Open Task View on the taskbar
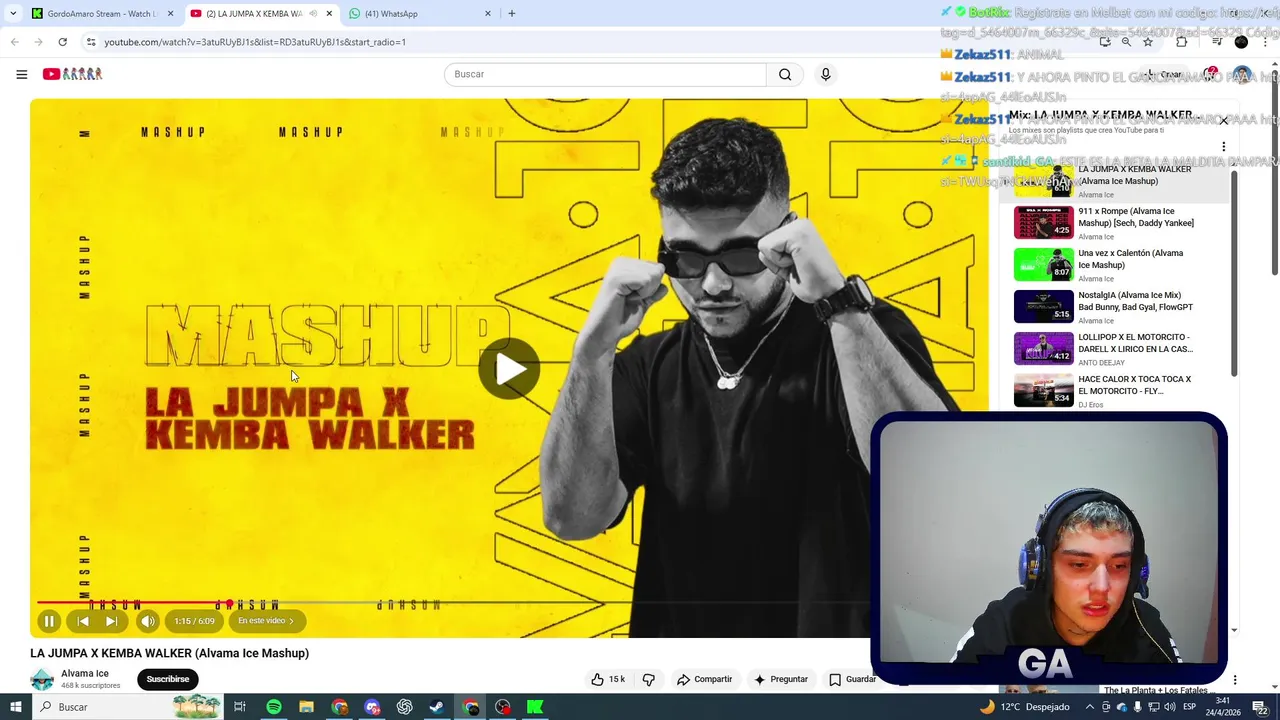1280x720 pixels. [x=240, y=707]
